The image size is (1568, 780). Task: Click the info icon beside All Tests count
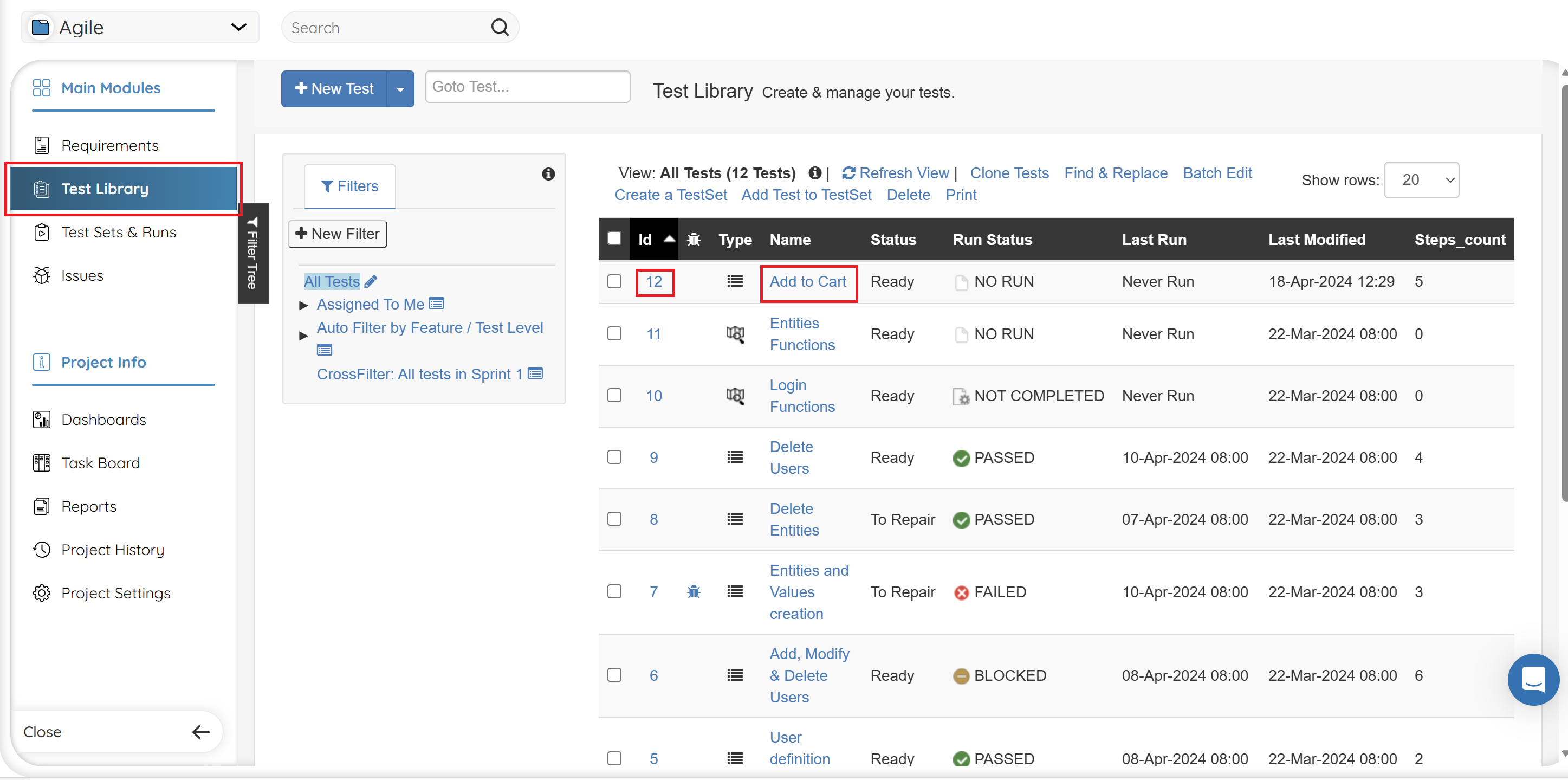click(814, 173)
